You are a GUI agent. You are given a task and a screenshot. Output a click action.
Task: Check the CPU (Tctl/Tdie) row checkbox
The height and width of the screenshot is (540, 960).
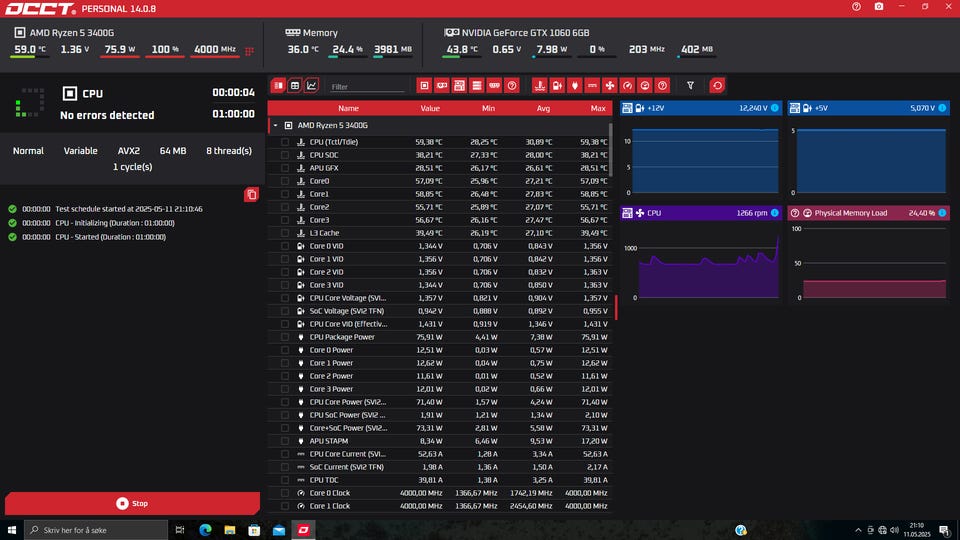coord(285,142)
